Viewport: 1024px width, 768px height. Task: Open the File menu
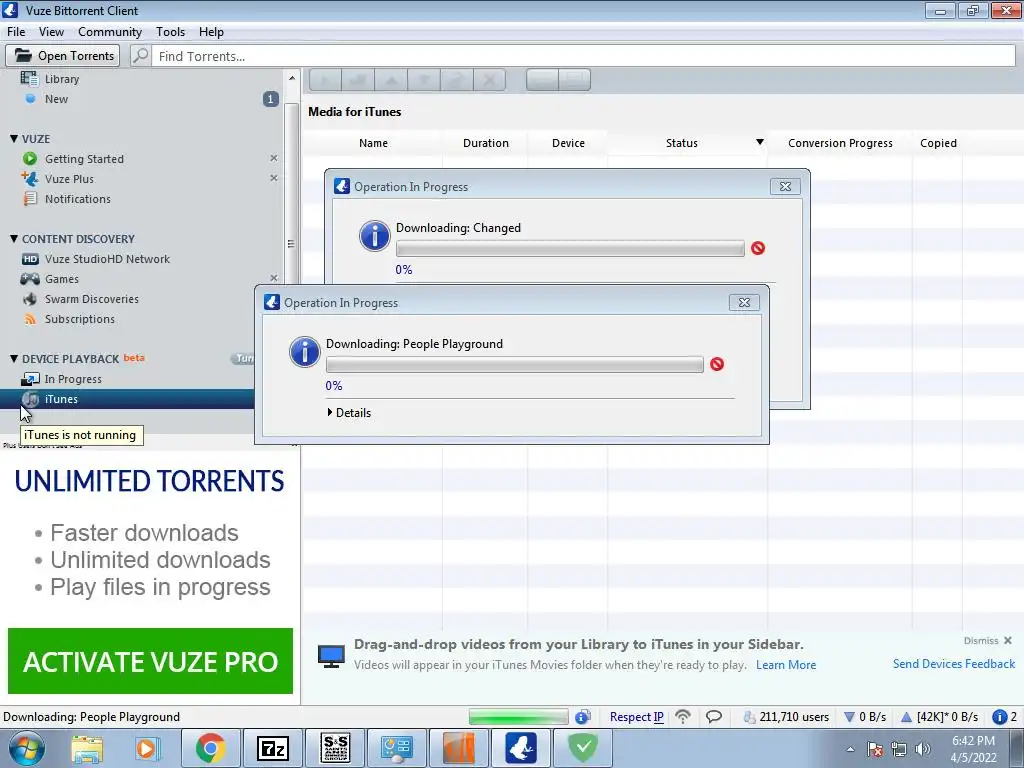tap(16, 31)
